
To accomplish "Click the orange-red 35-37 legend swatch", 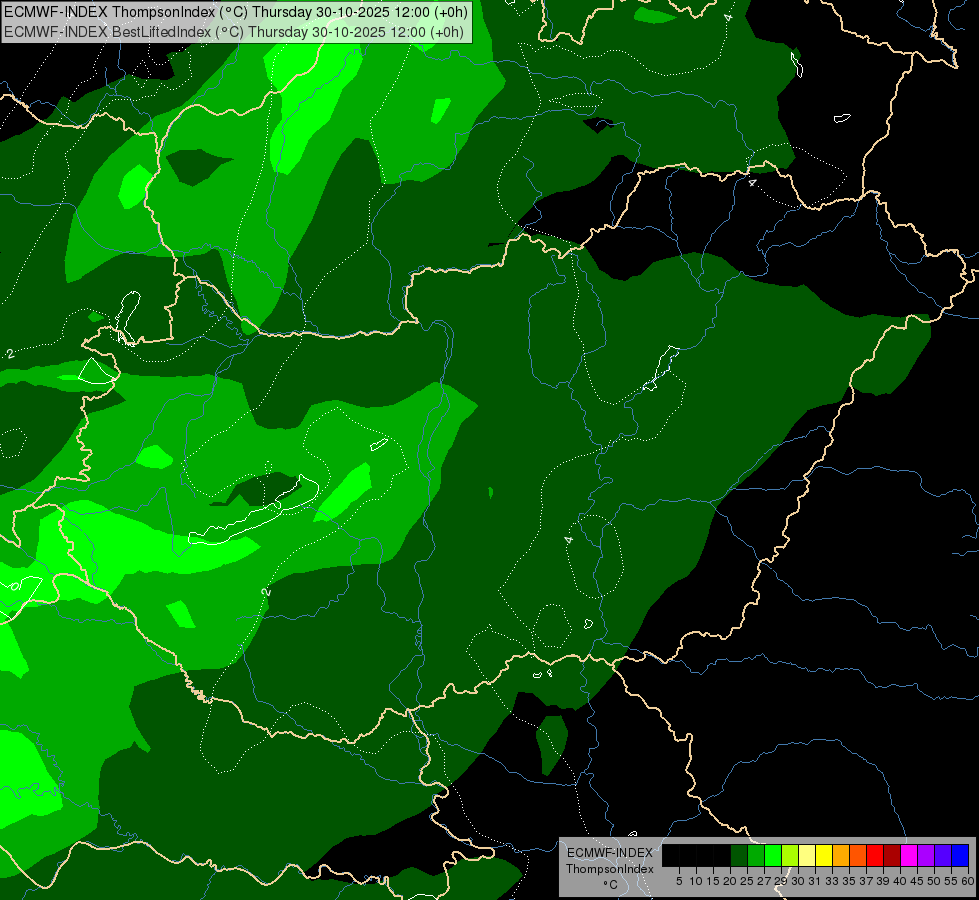I will 858,855.
